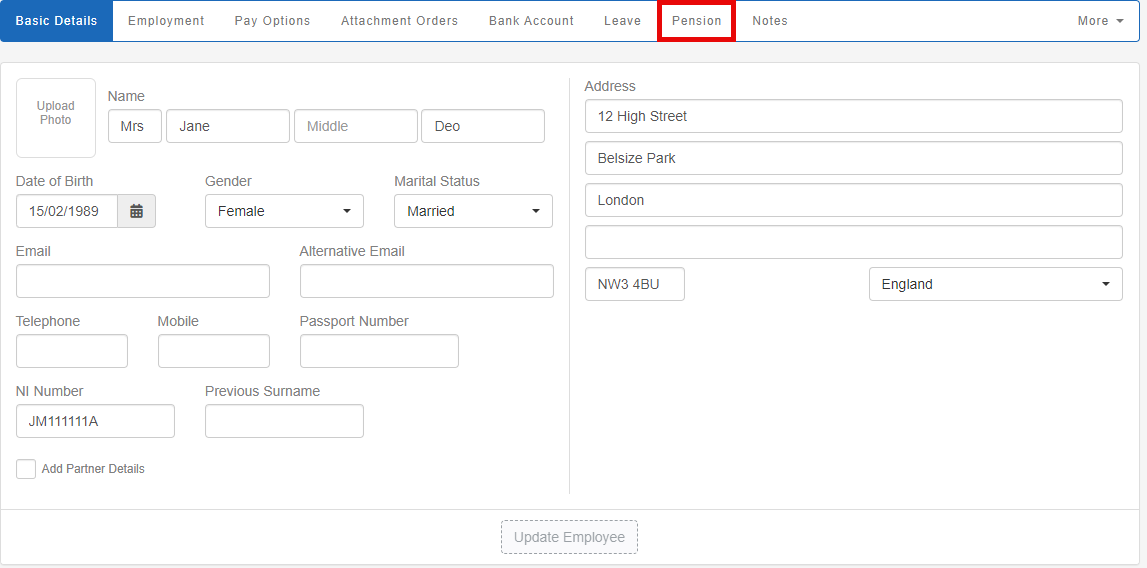Click the first name field with Jane
This screenshot has width=1147, height=568.
227,126
